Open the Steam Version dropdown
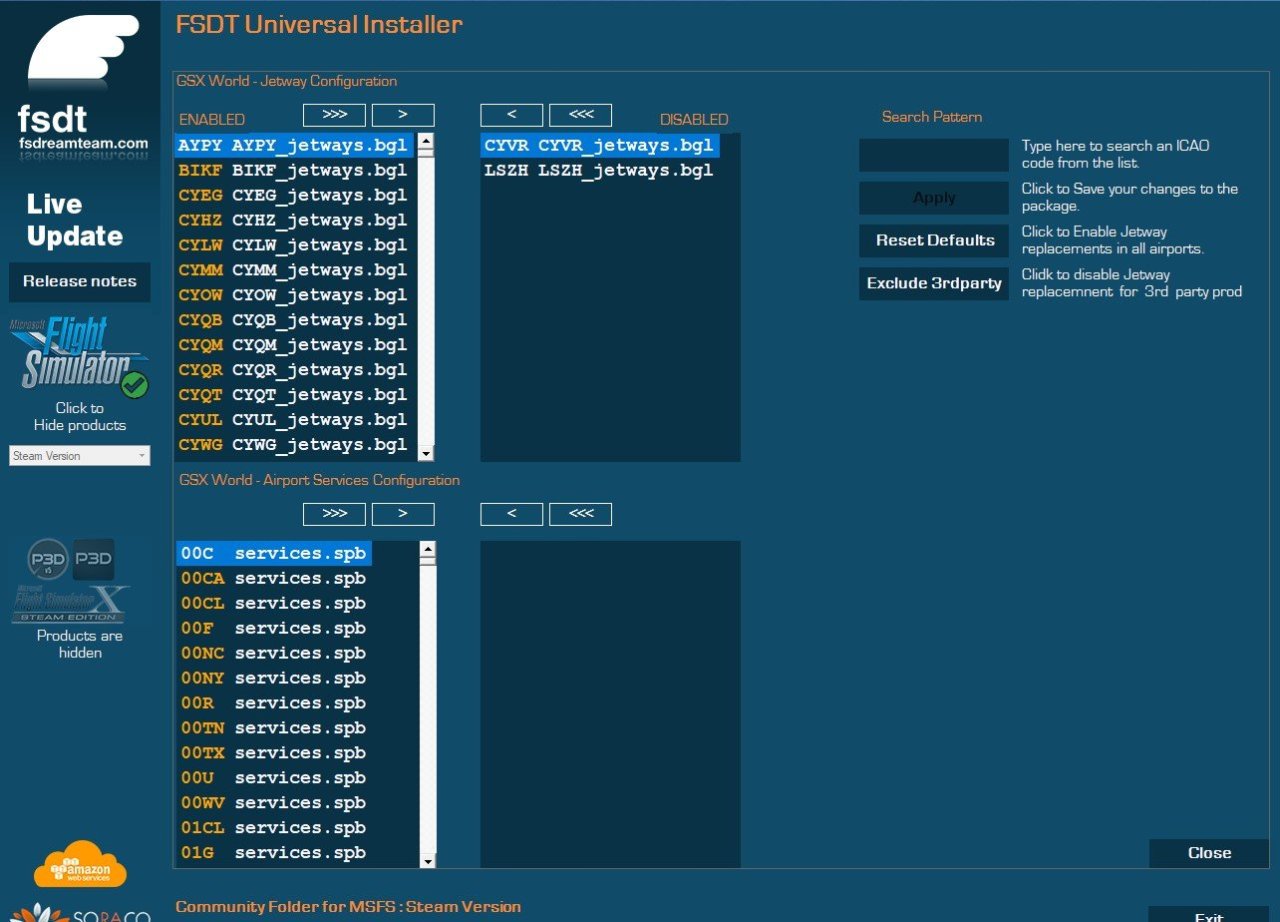The height and width of the screenshot is (922, 1280). coord(80,455)
